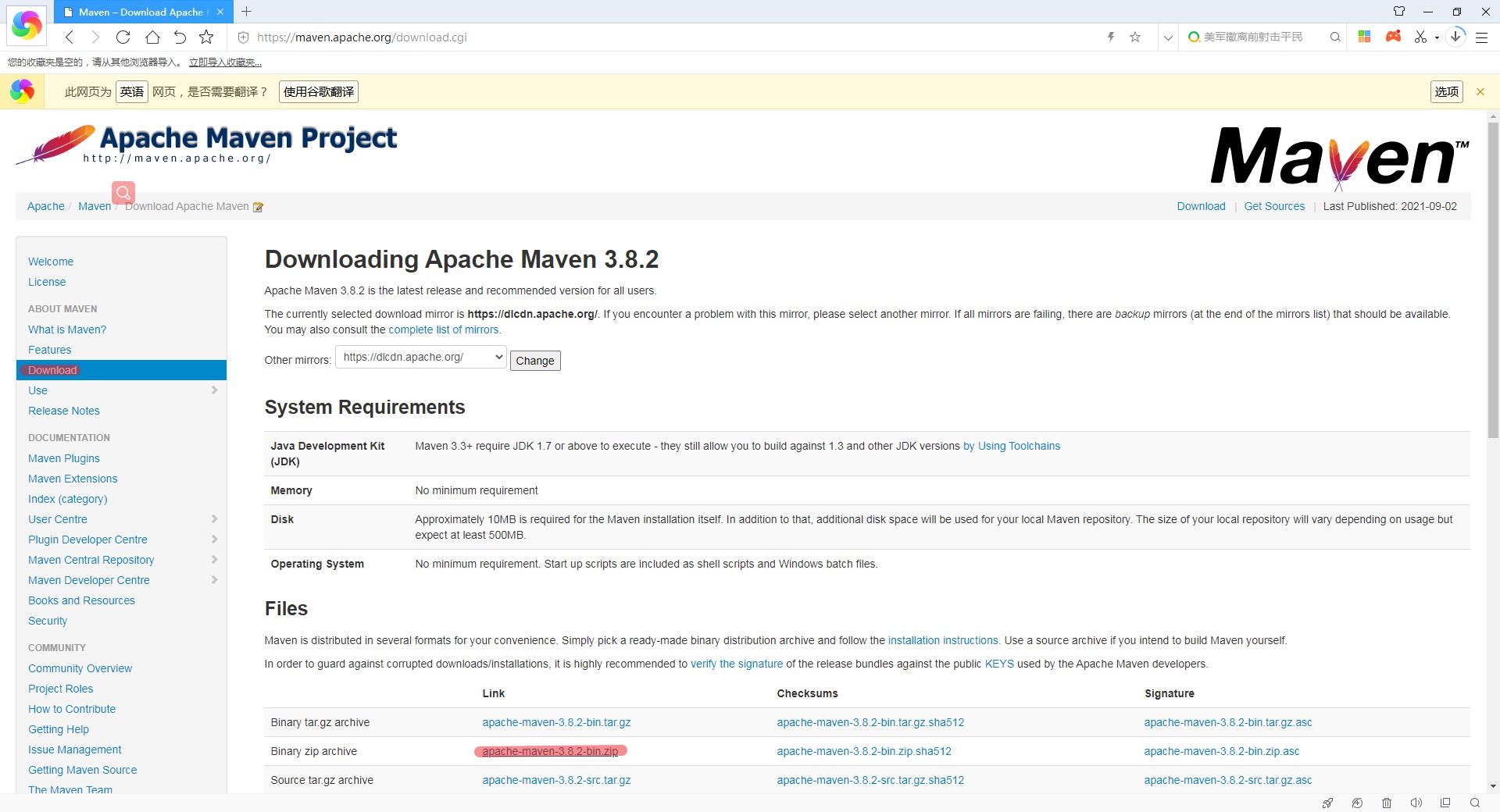Click the ad-block plus icon in status bar
The width and height of the screenshot is (1500, 812).
[1357, 803]
